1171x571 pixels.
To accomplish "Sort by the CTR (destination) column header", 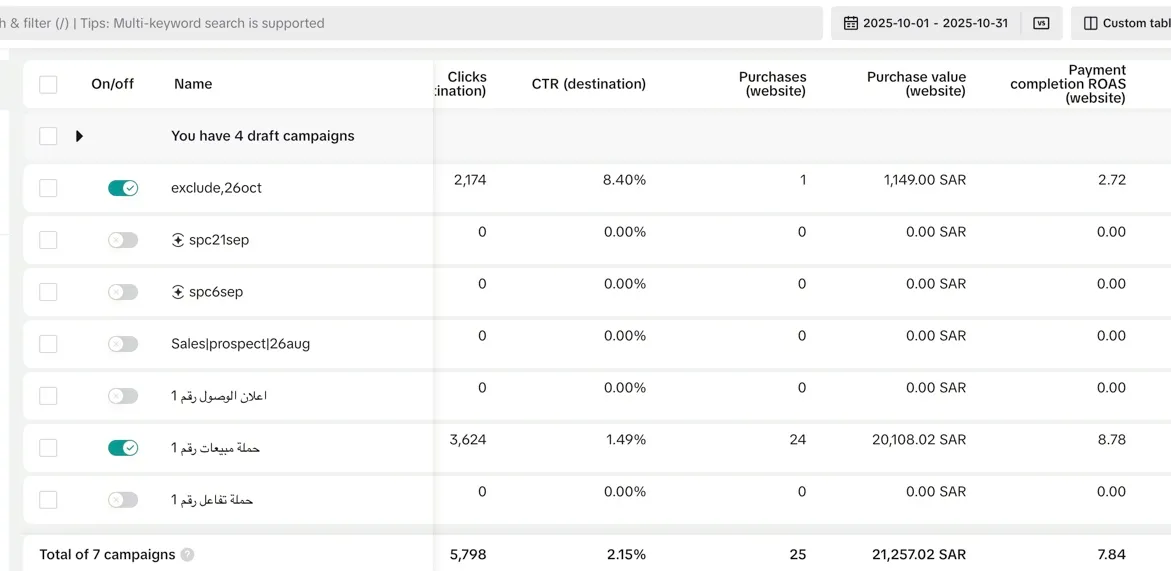I will click(588, 84).
